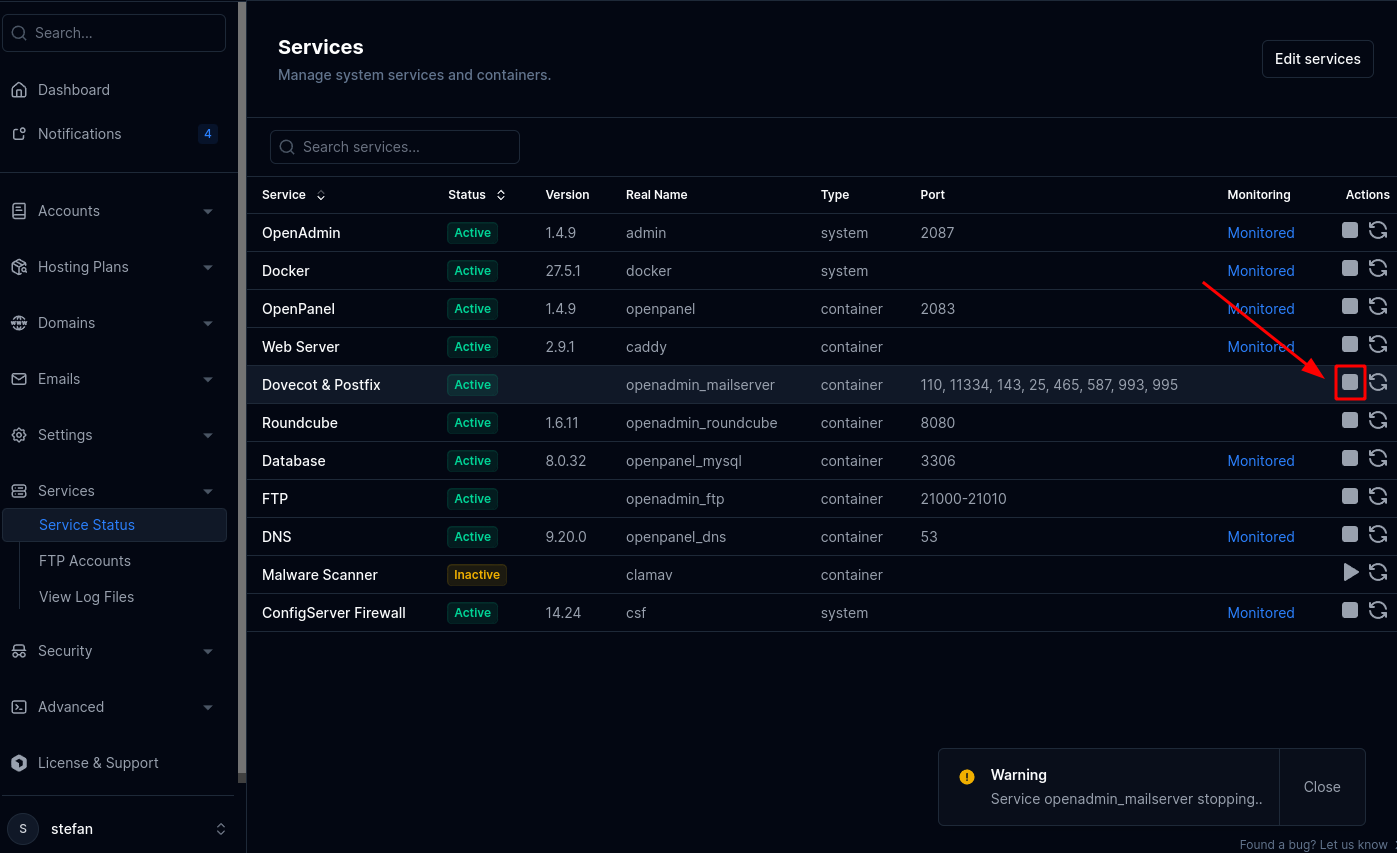Restart the OpenAdmin service
The image size is (1397, 853).
pos(1378,230)
